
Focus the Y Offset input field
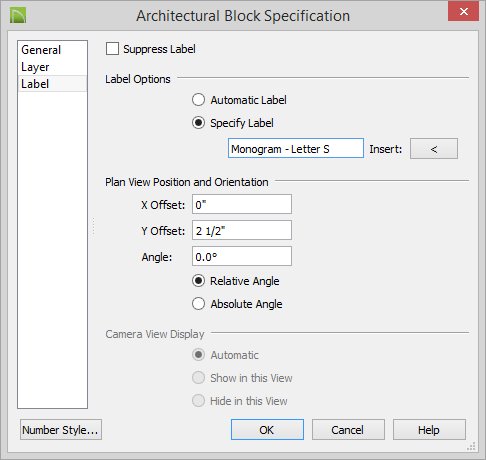tap(242, 230)
